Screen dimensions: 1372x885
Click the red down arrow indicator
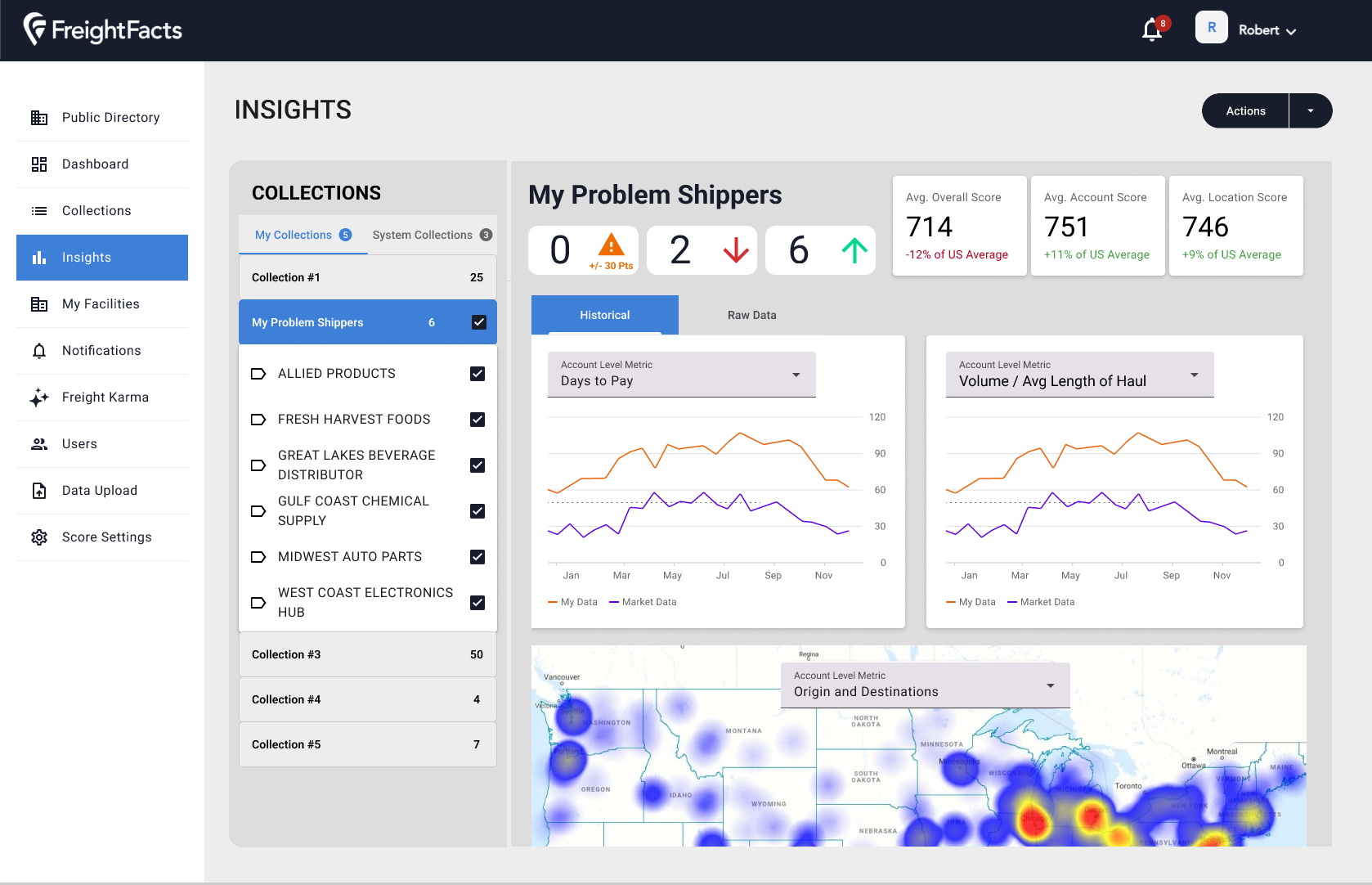736,250
